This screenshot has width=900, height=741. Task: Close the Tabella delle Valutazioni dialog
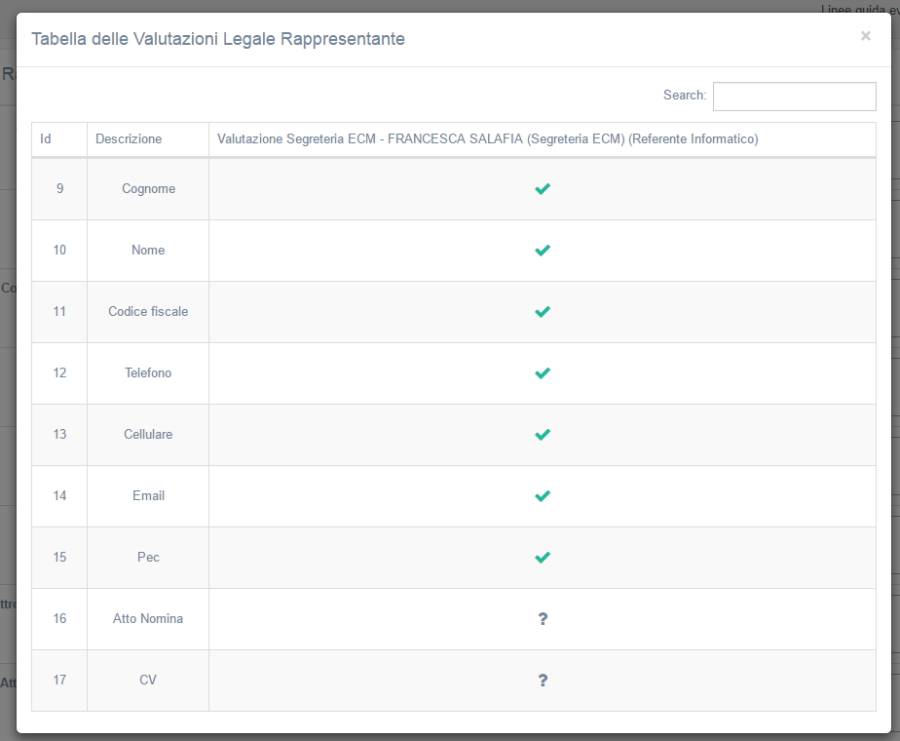point(865,36)
